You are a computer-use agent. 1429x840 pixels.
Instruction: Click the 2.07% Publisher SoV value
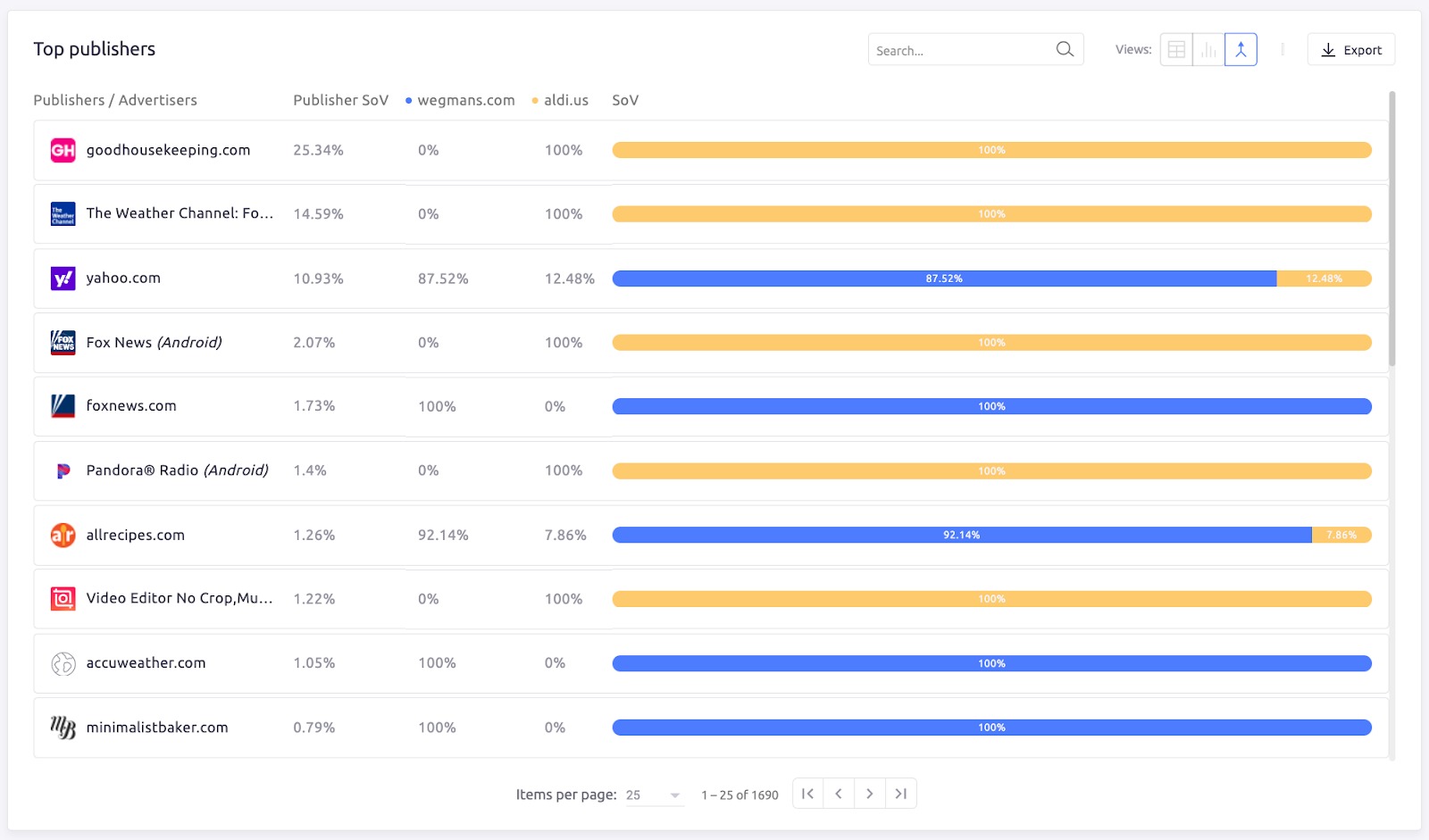314,343
